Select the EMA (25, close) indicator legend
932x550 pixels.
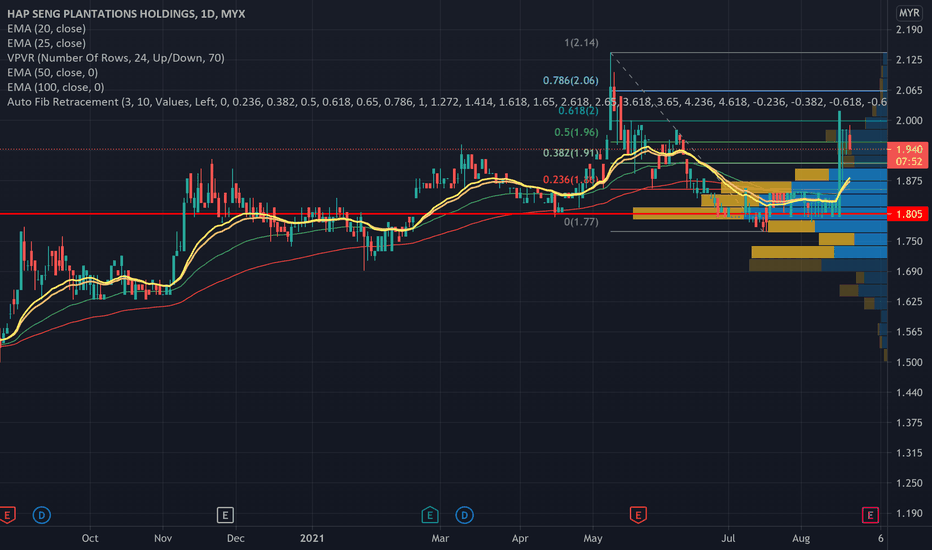pyautogui.click(x=46, y=43)
